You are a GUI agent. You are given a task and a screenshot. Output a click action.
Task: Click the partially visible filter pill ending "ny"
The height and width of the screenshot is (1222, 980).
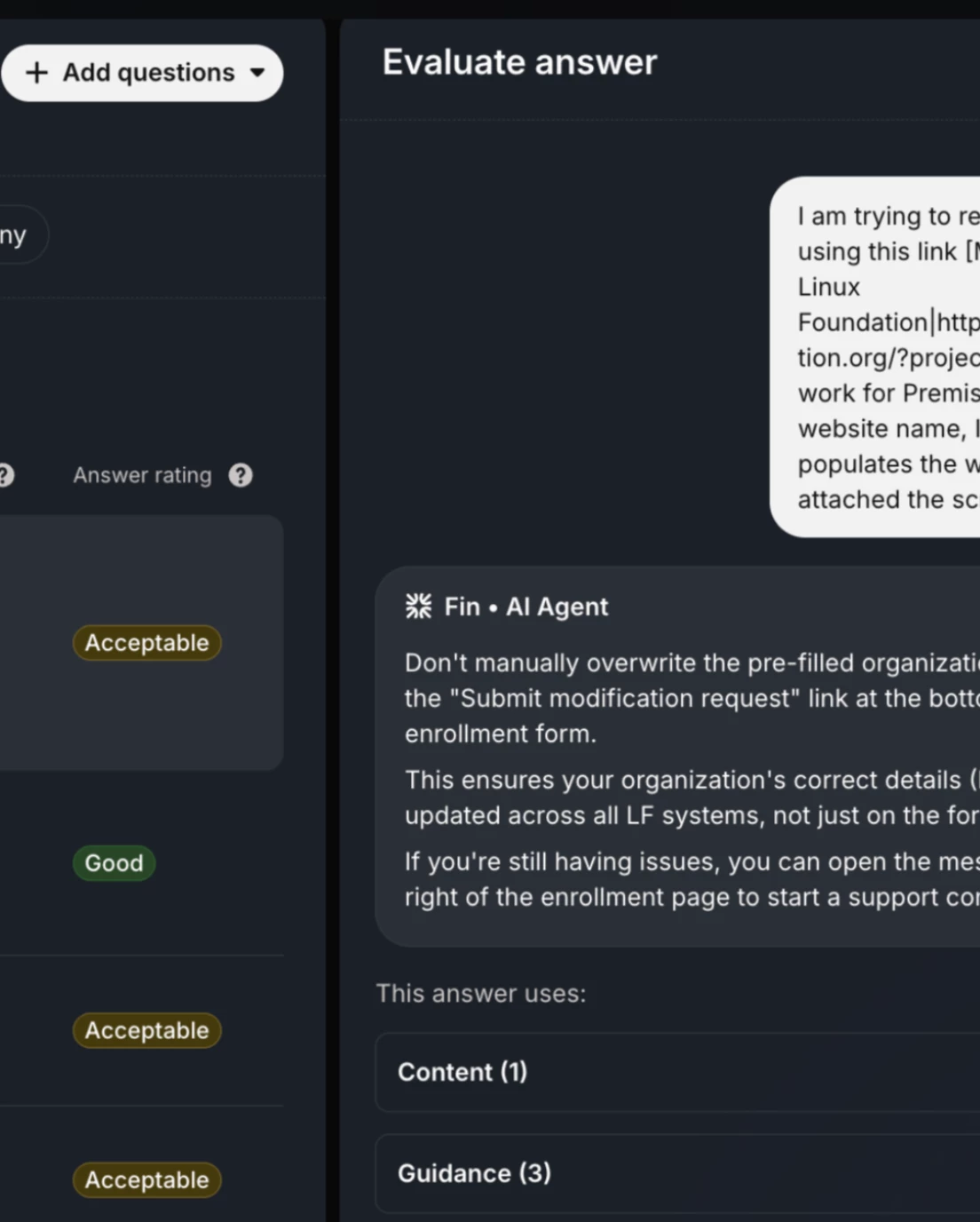point(16,235)
